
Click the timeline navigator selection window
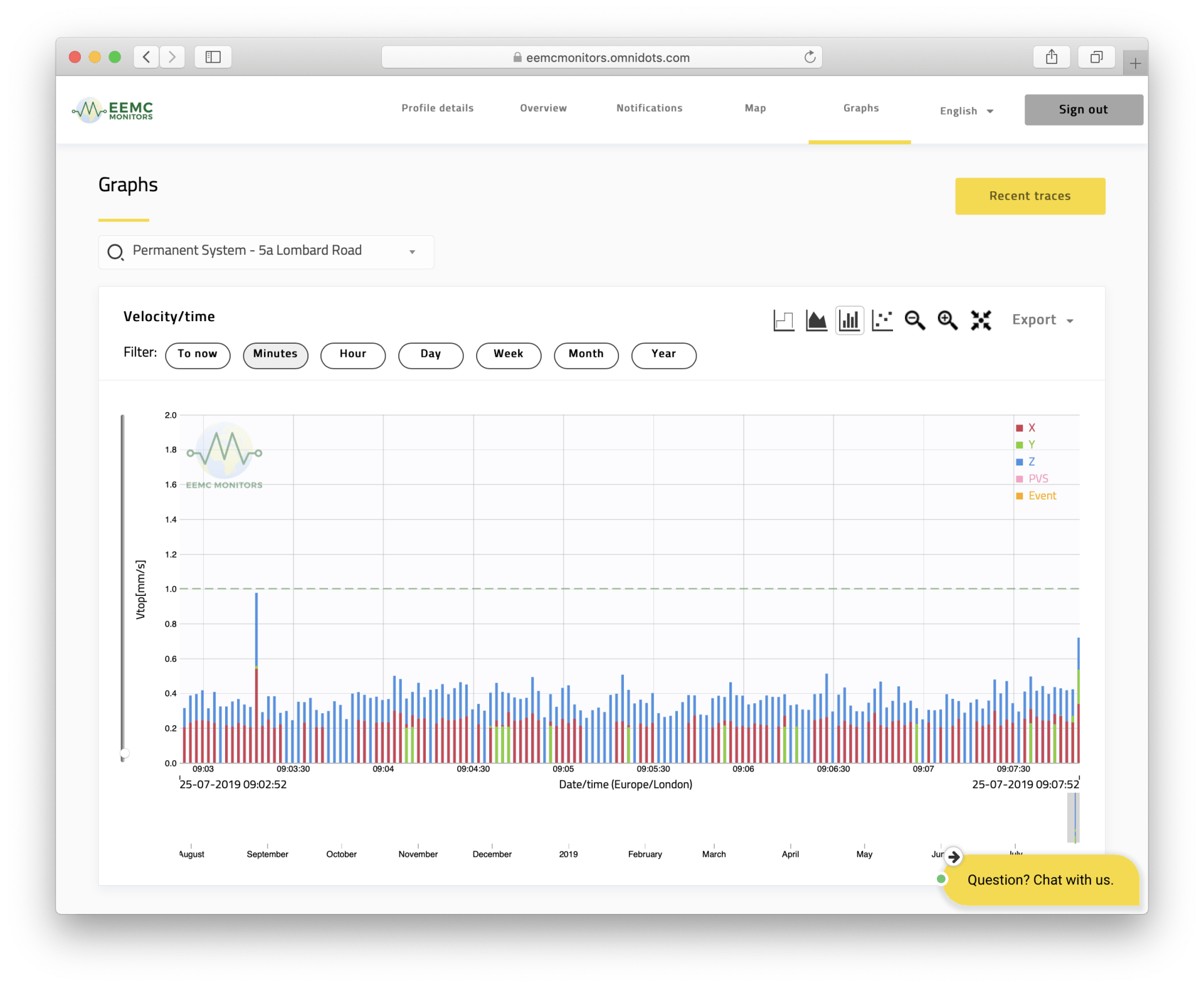click(x=1074, y=817)
